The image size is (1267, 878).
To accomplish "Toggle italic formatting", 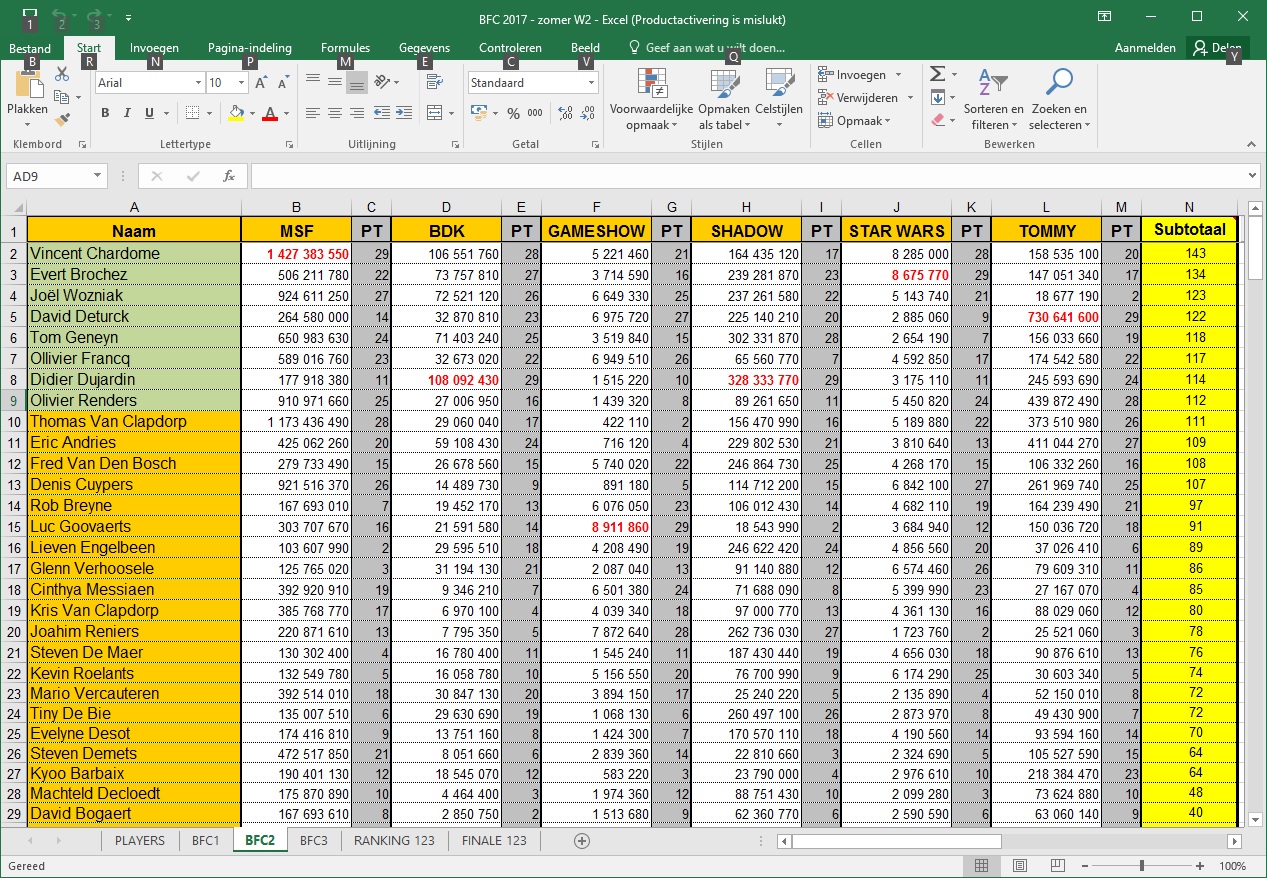I will coord(128,114).
